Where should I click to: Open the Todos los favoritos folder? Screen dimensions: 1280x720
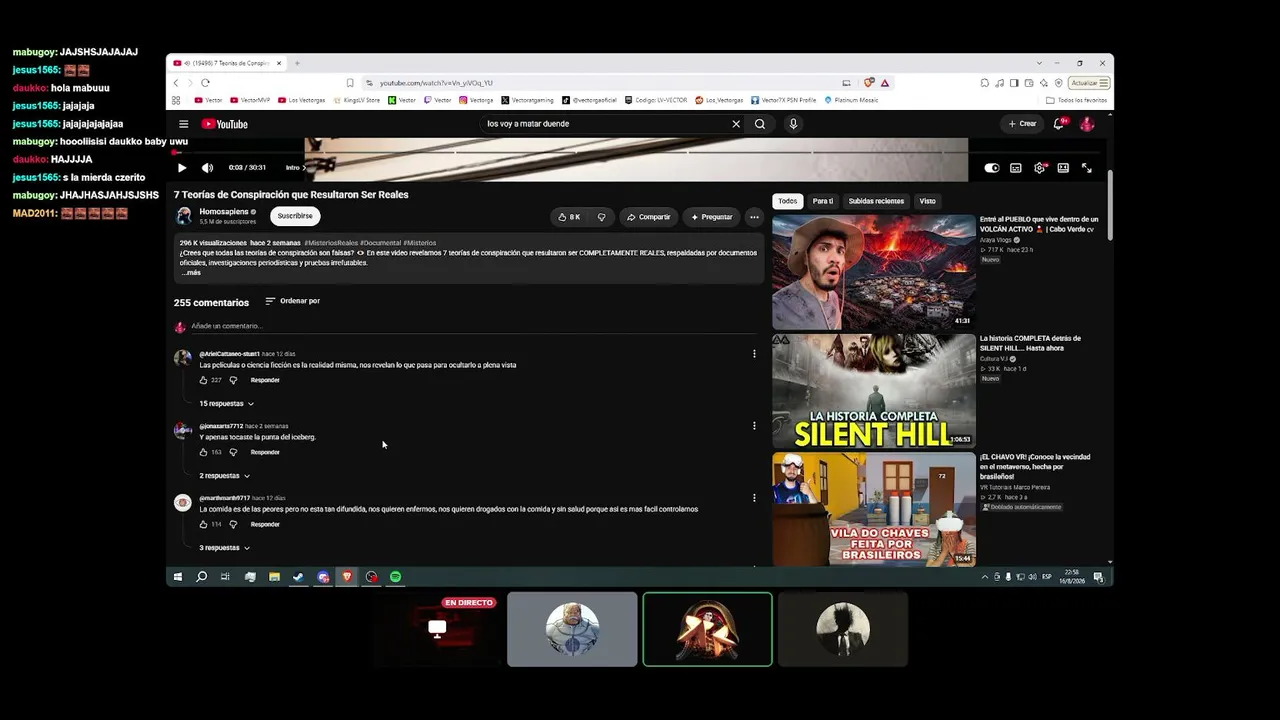pyautogui.click(x=1077, y=100)
